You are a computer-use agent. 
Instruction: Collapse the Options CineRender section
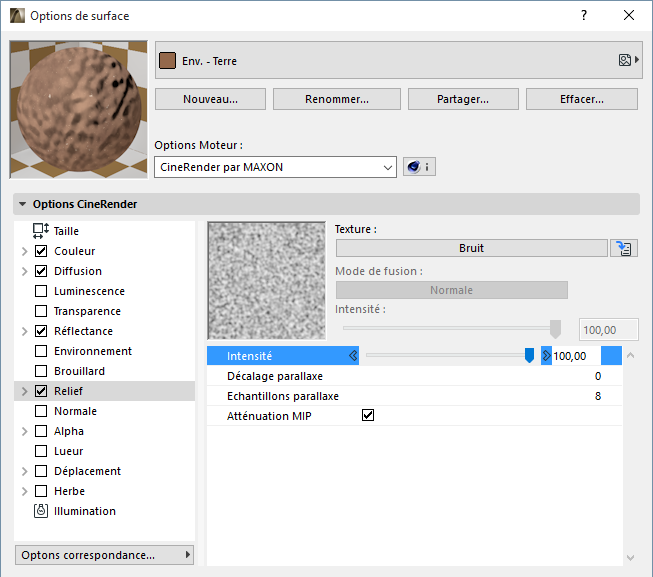click(23, 204)
